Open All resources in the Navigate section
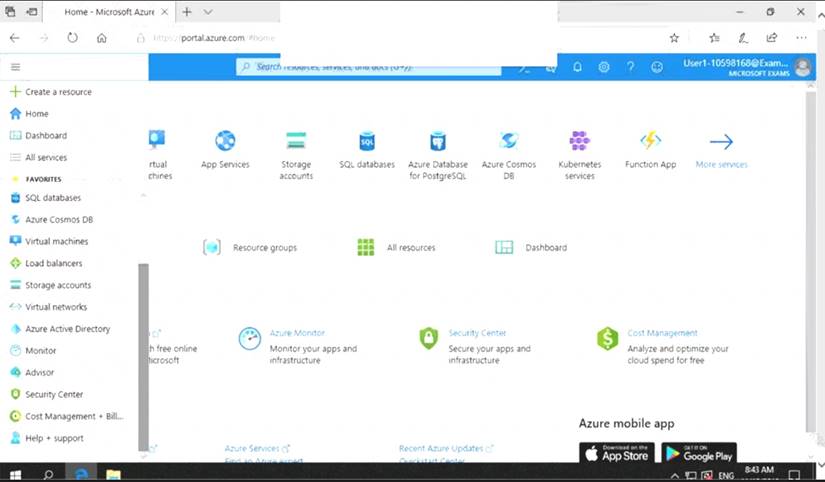Viewport: 825px width, 482px height. click(396, 247)
